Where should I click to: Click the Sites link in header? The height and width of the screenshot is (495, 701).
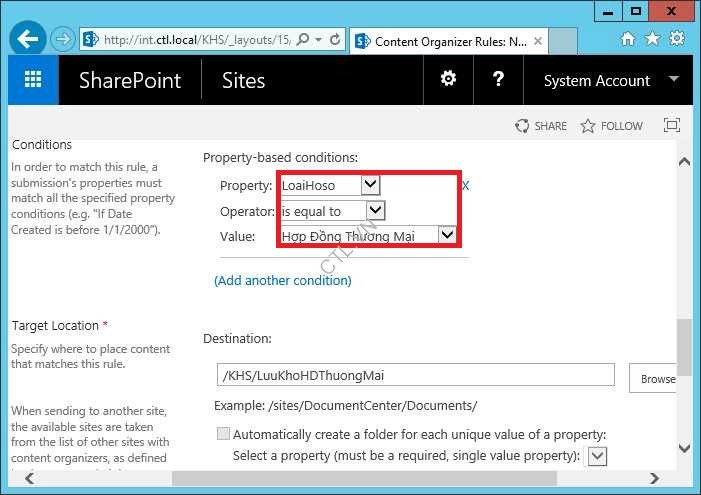(x=243, y=81)
